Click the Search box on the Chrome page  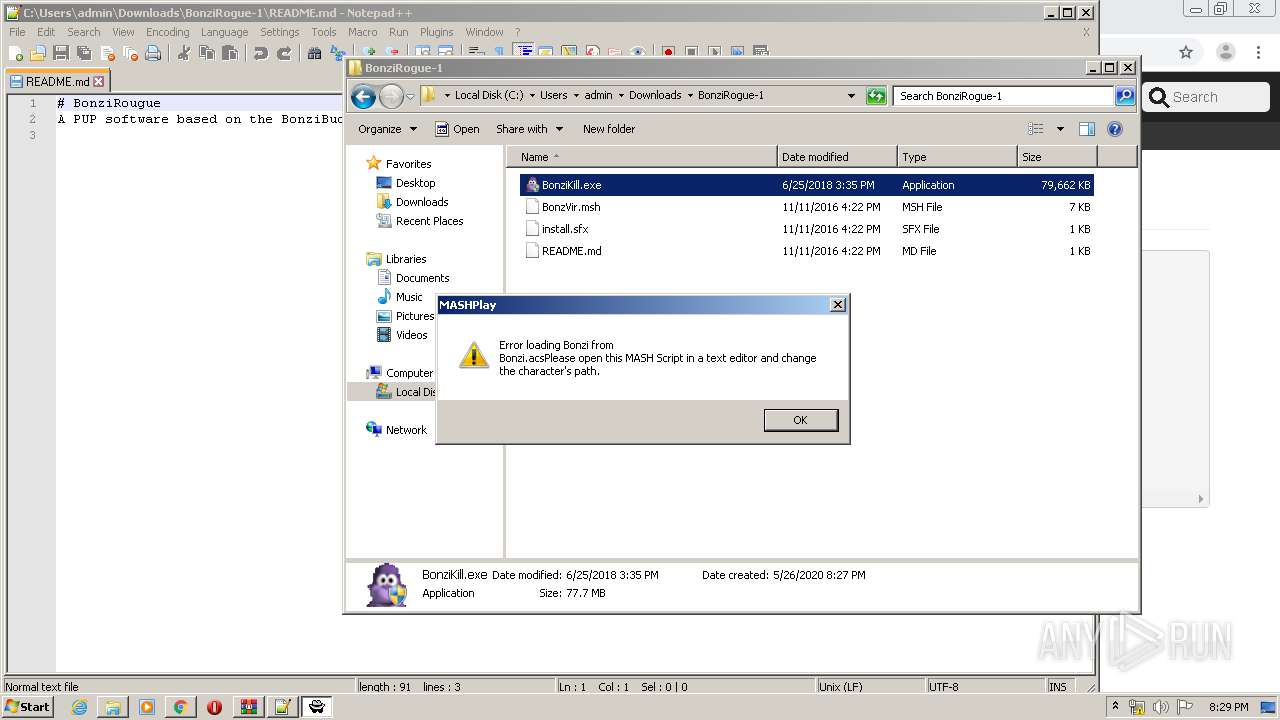coord(1206,97)
